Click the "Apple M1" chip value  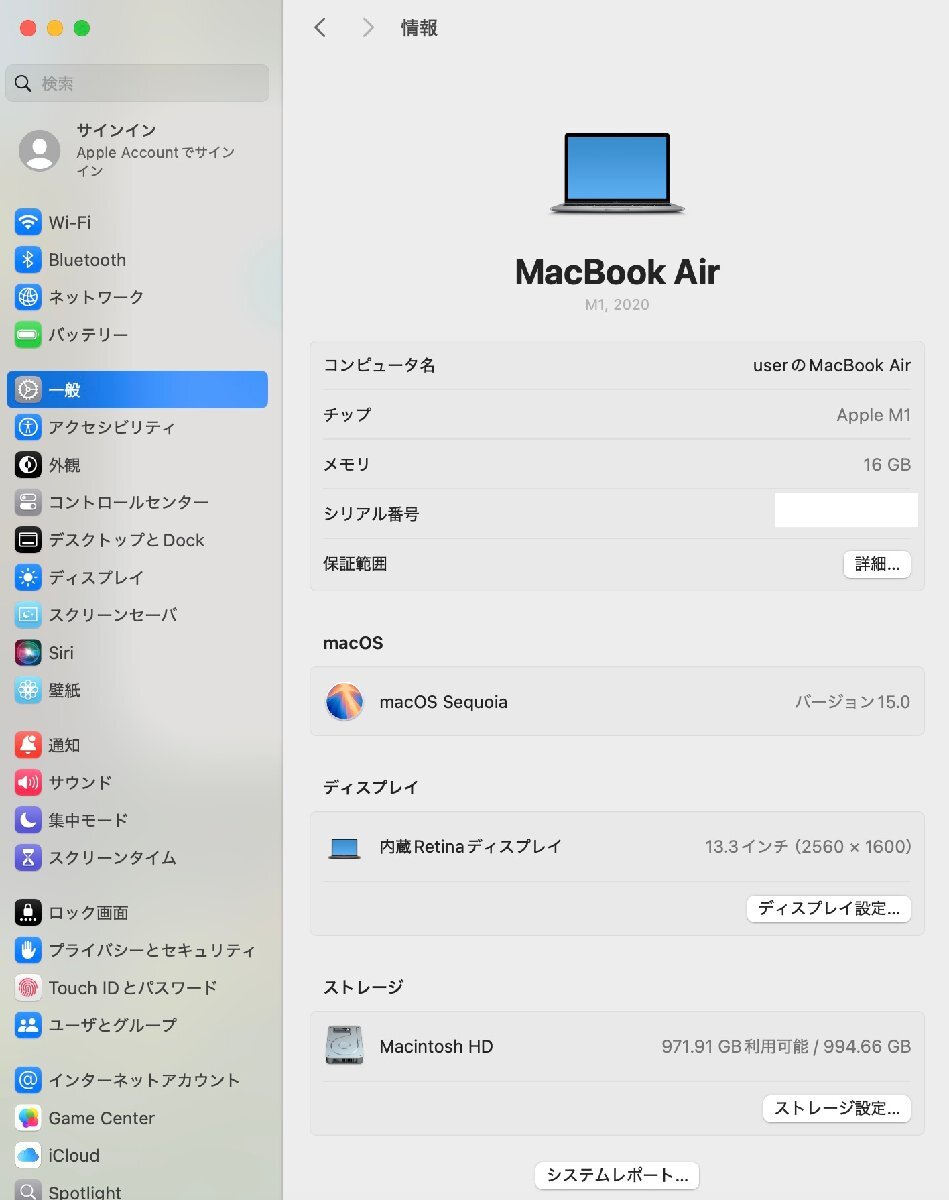point(874,415)
